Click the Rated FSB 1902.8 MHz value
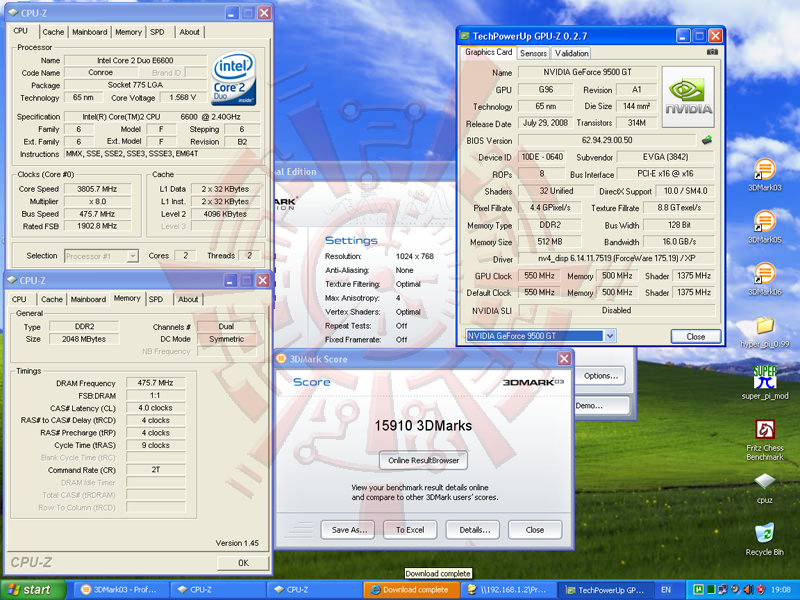This screenshot has width=800, height=600. 97,226
